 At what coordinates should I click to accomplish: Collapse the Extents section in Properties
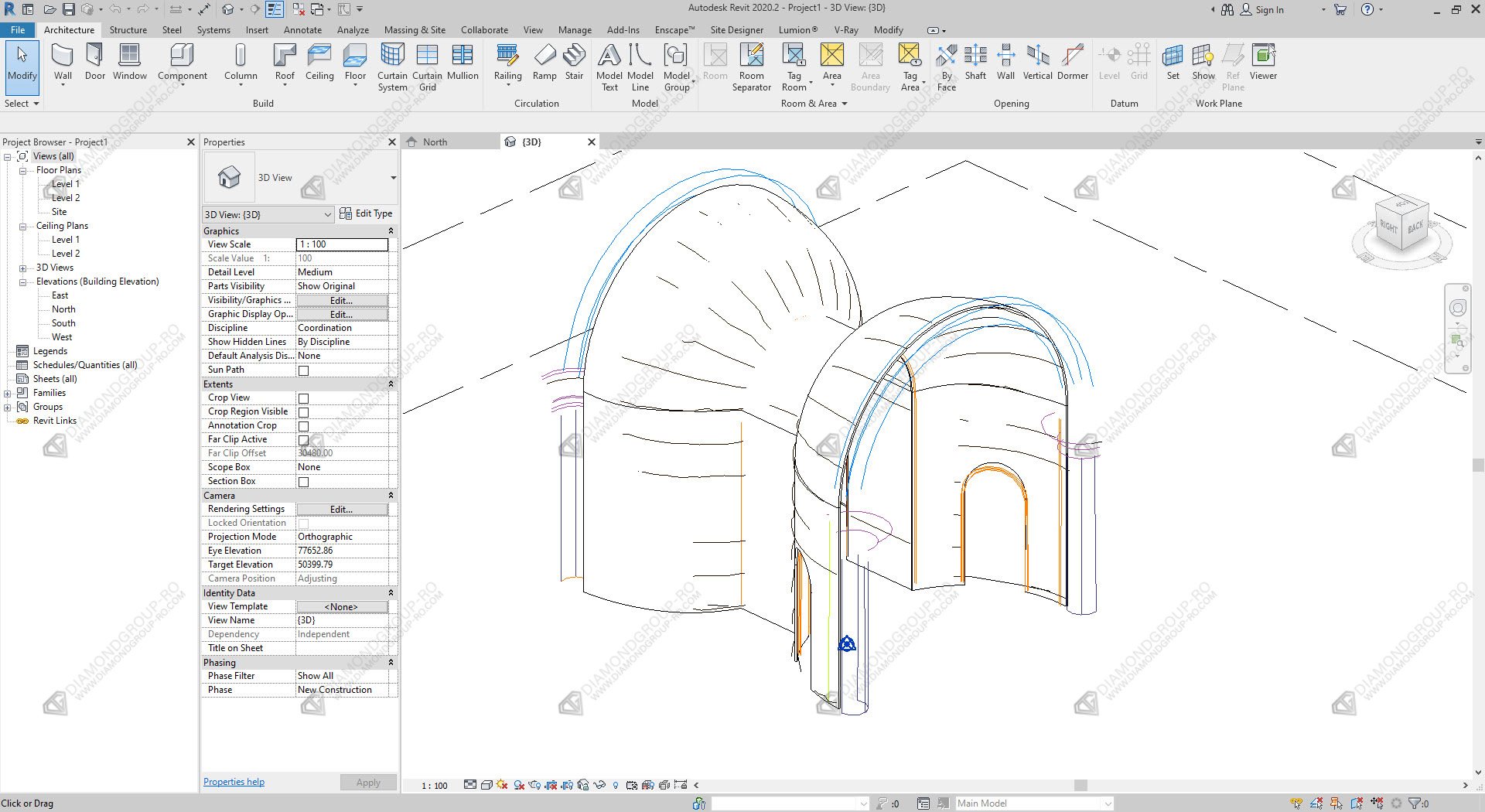(x=391, y=384)
